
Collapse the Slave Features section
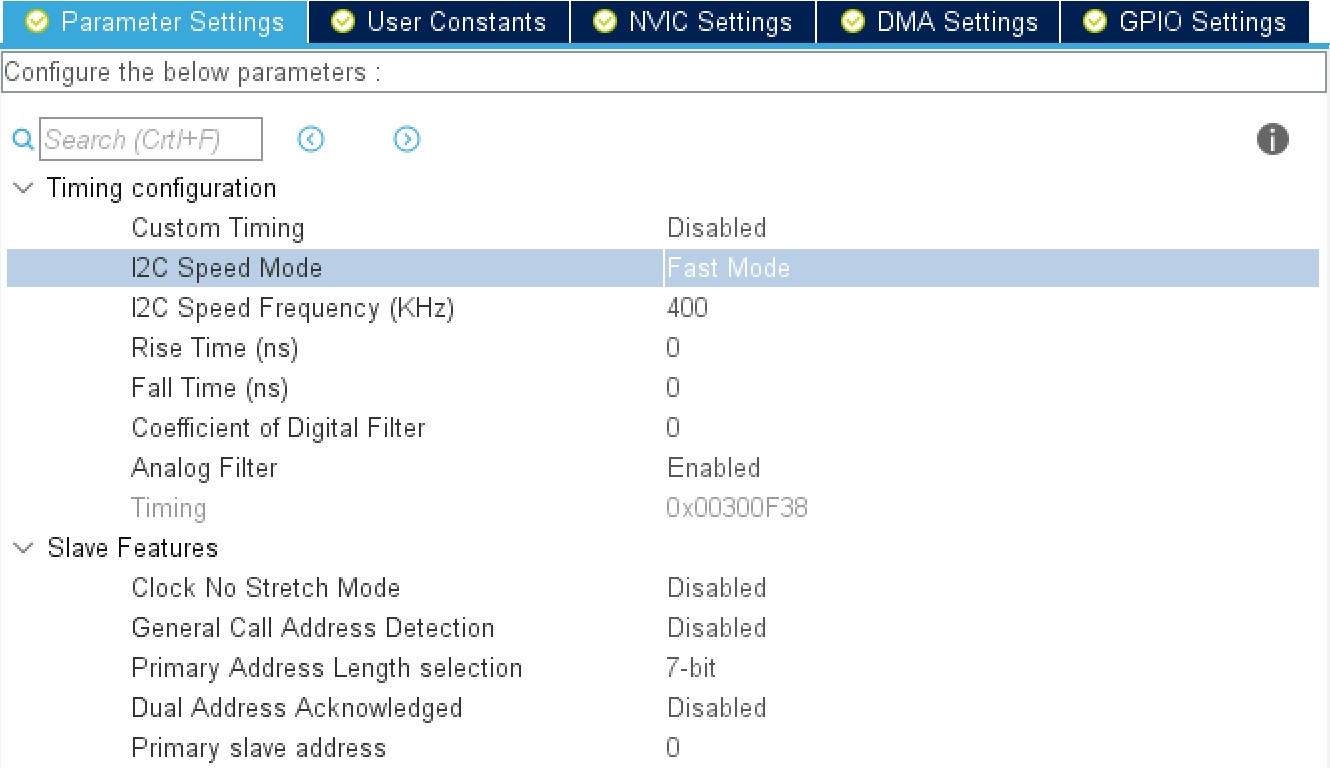[24, 548]
